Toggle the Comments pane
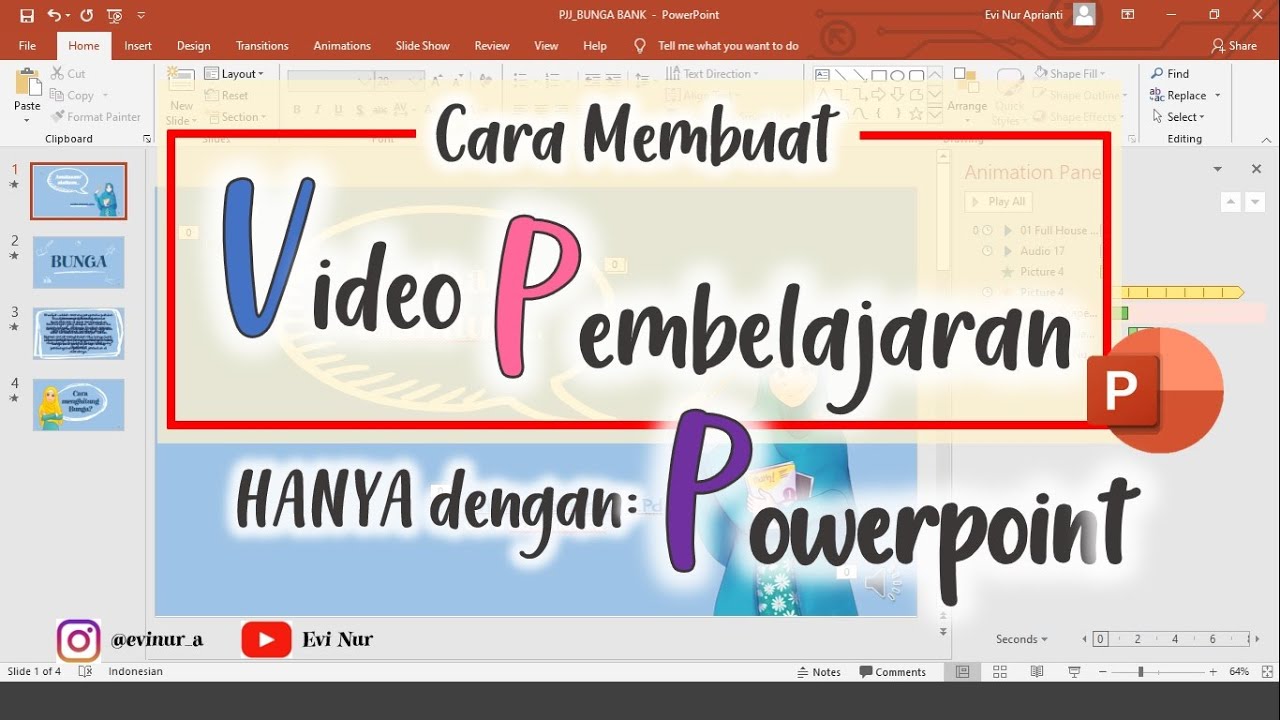Screen dimensions: 1280x720 [893, 672]
